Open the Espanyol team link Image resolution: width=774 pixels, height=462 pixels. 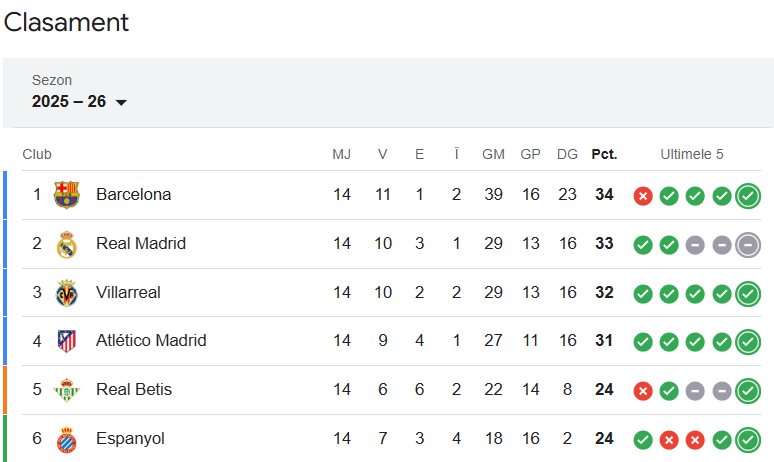point(130,439)
